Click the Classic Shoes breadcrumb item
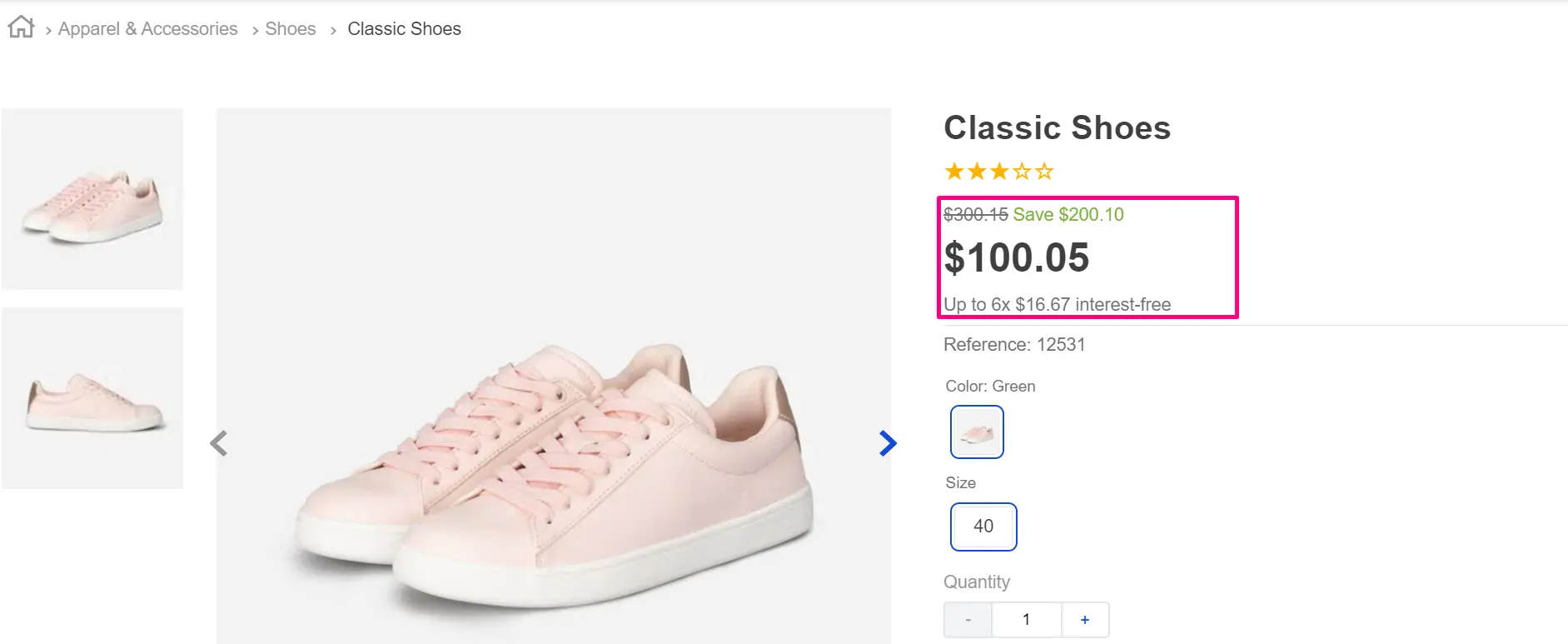 [404, 29]
